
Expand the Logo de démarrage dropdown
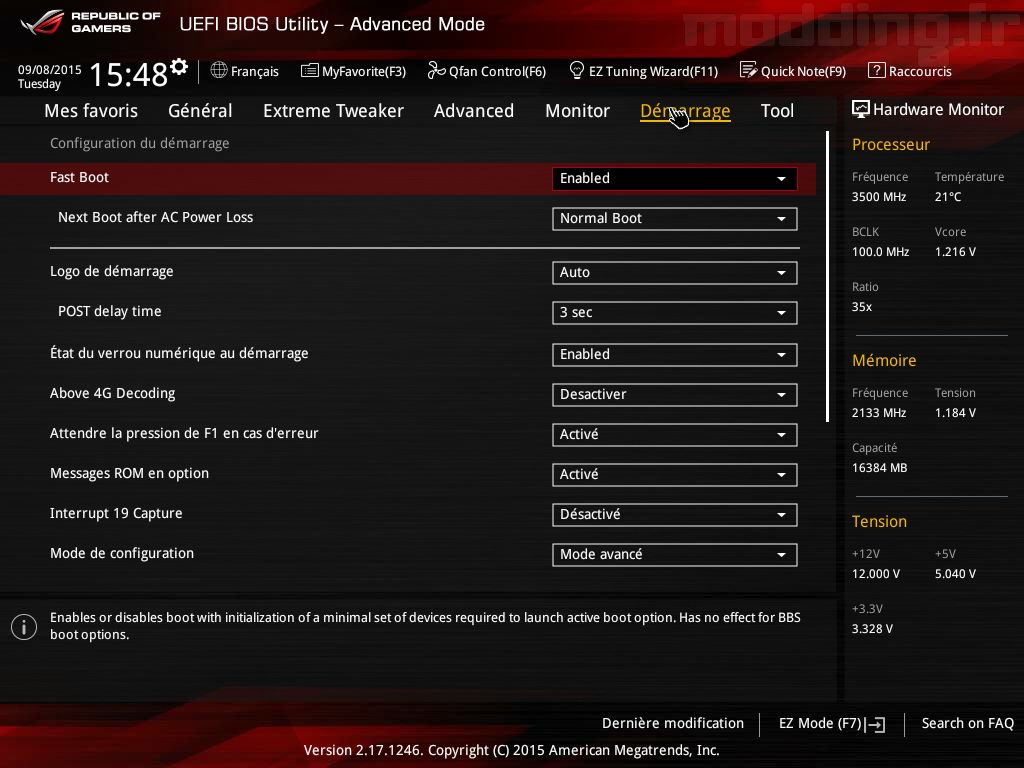[675, 273]
